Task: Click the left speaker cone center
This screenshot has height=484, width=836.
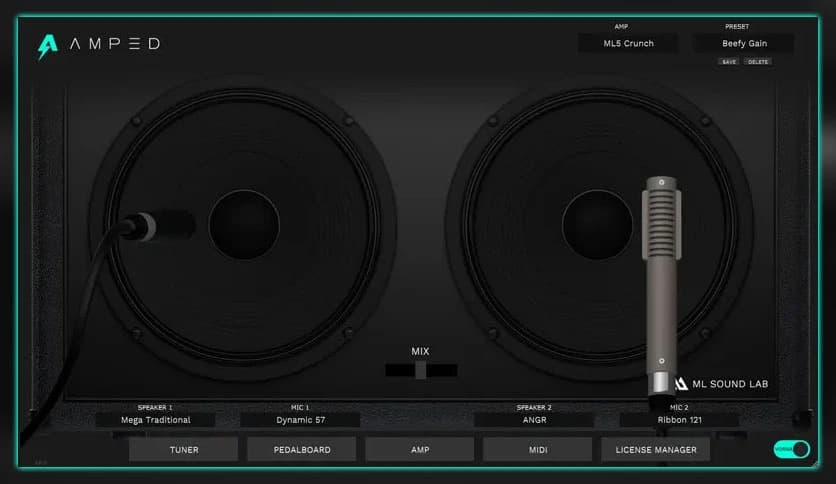Action: 244,224
